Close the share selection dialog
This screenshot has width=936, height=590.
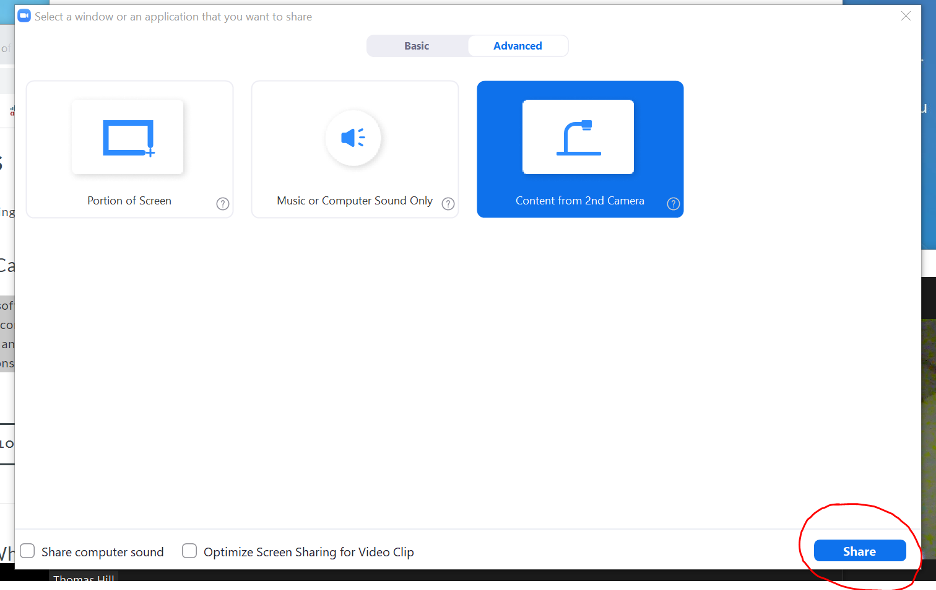click(906, 16)
